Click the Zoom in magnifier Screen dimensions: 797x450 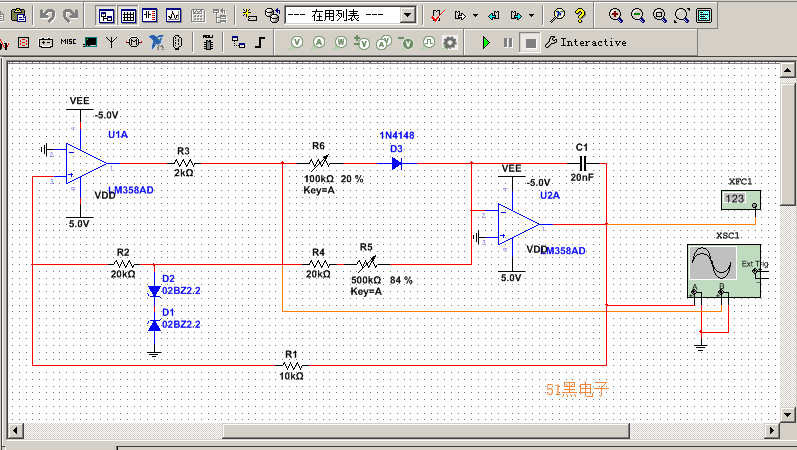click(616, 15)
